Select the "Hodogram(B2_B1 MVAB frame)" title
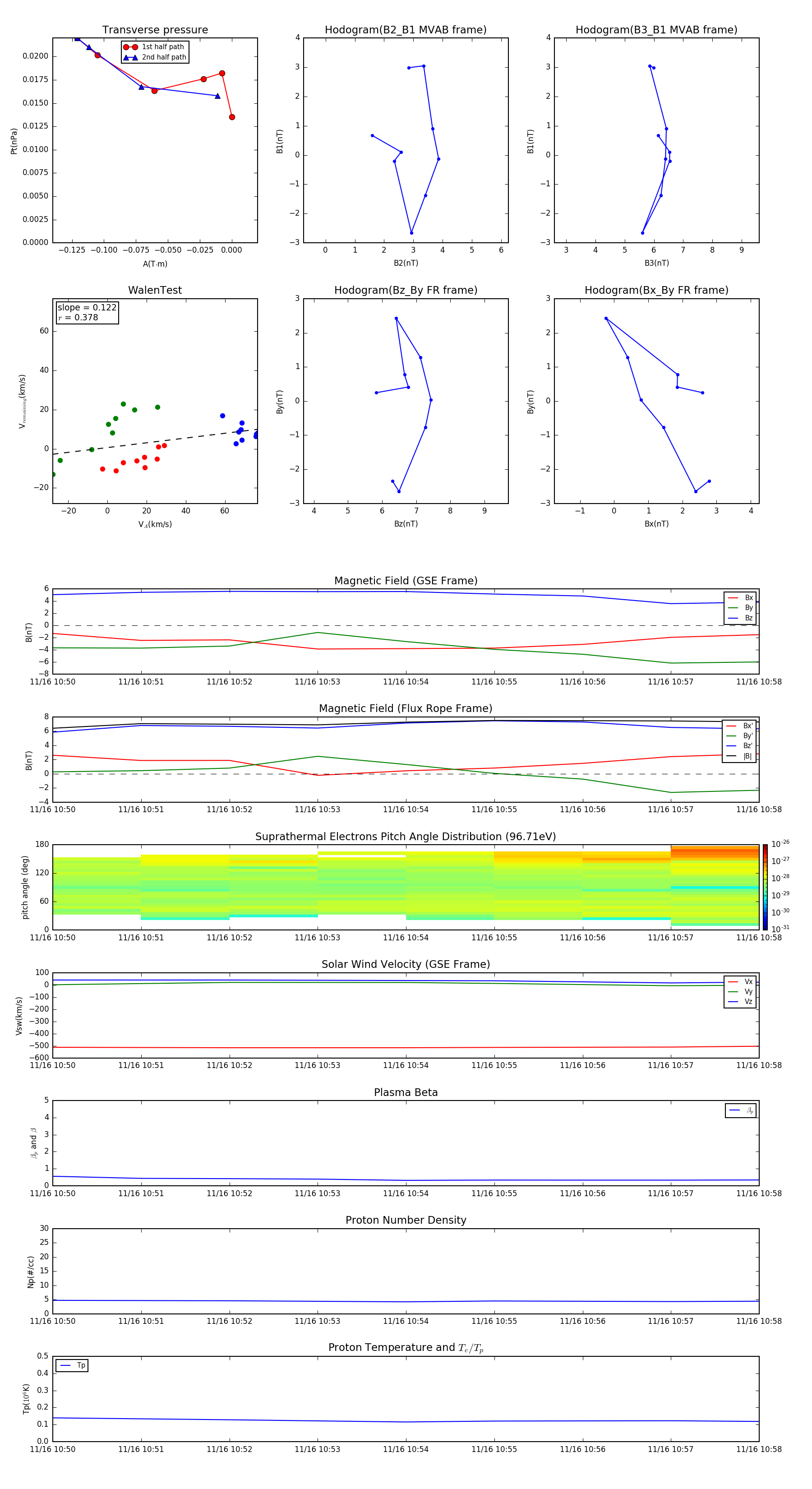The width and height of the screenshot is (812, 1489). coord(406,30)
